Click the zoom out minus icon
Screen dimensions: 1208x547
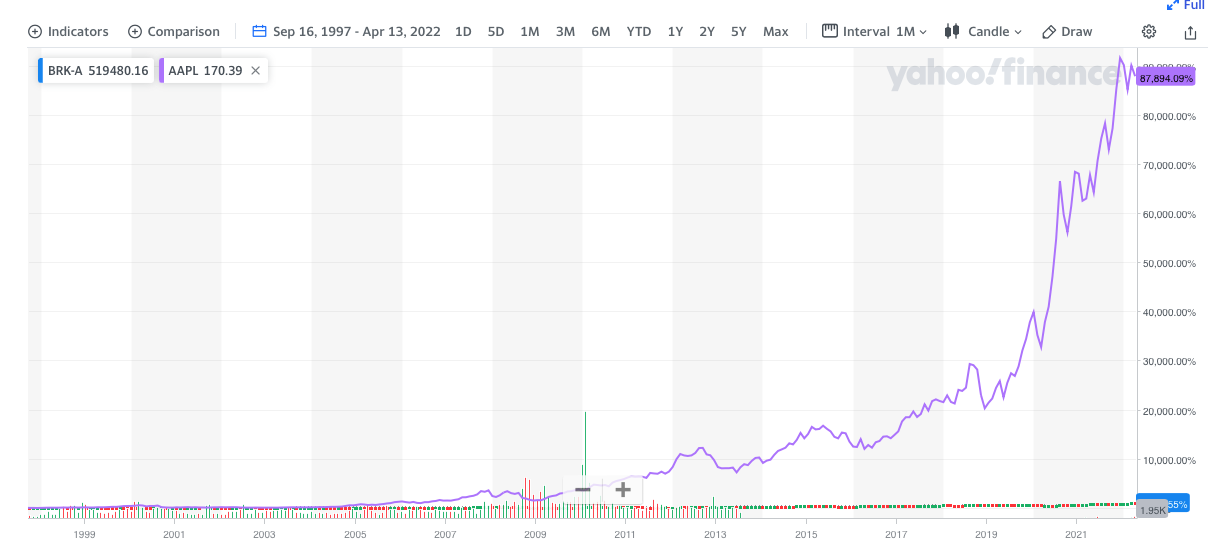(582, 489)
